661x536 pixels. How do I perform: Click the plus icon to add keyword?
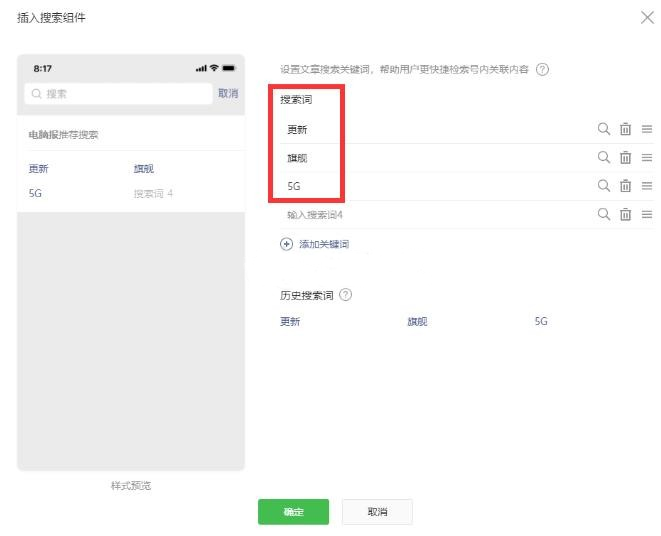coord(287,244)
